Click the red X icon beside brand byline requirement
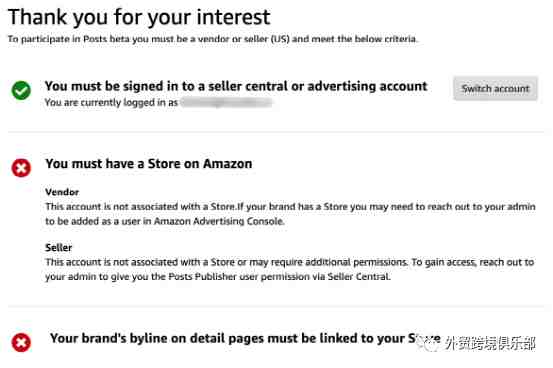553x368 pixels. tap(21, 342)
